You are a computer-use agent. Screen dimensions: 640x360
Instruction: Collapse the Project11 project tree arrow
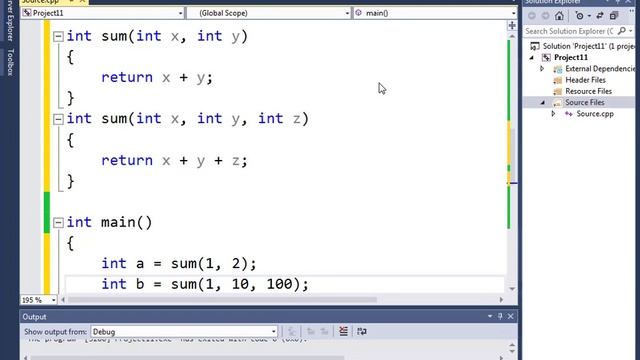click(532, 58)
